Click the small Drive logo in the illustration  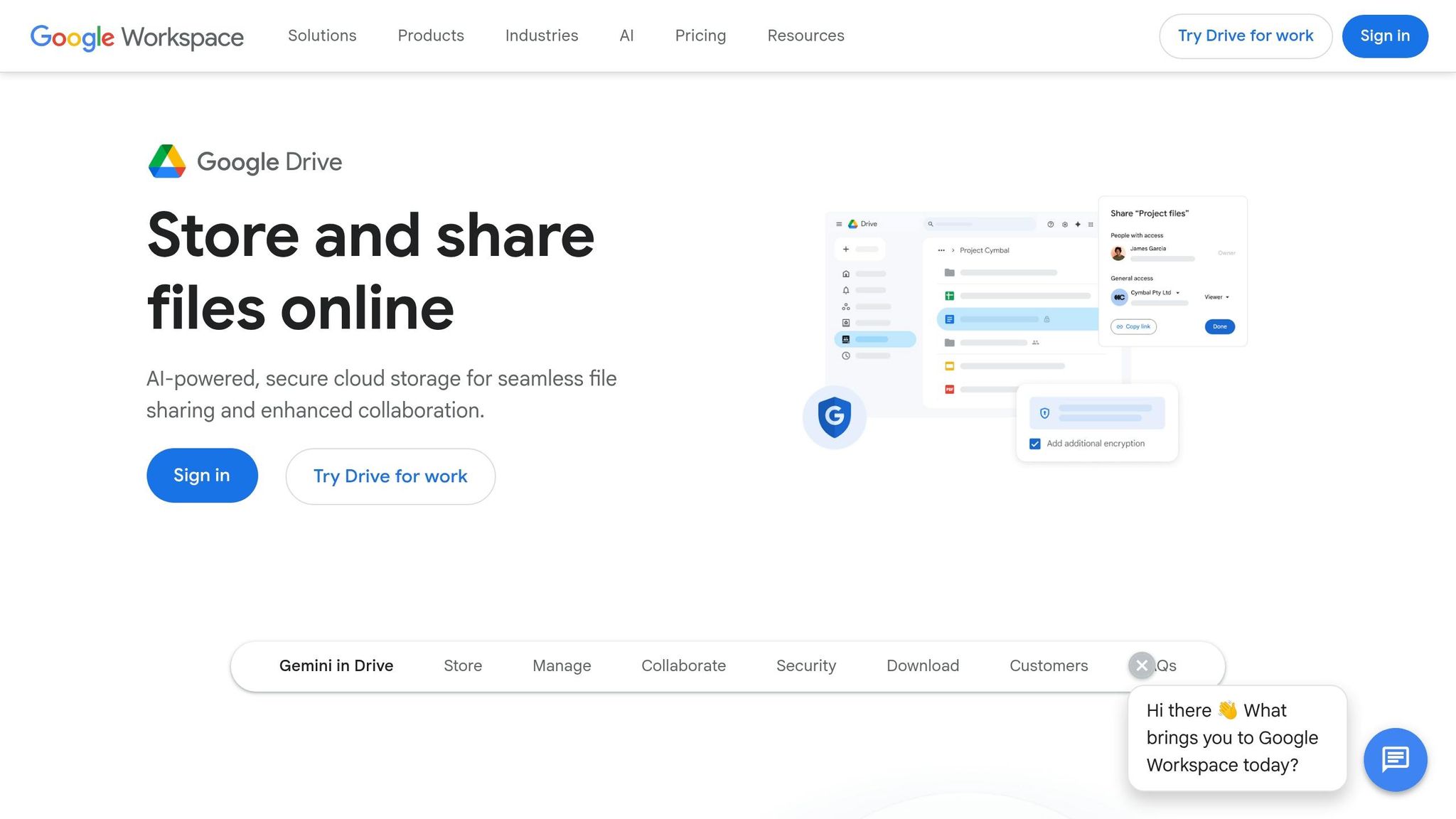click(852, 224)
